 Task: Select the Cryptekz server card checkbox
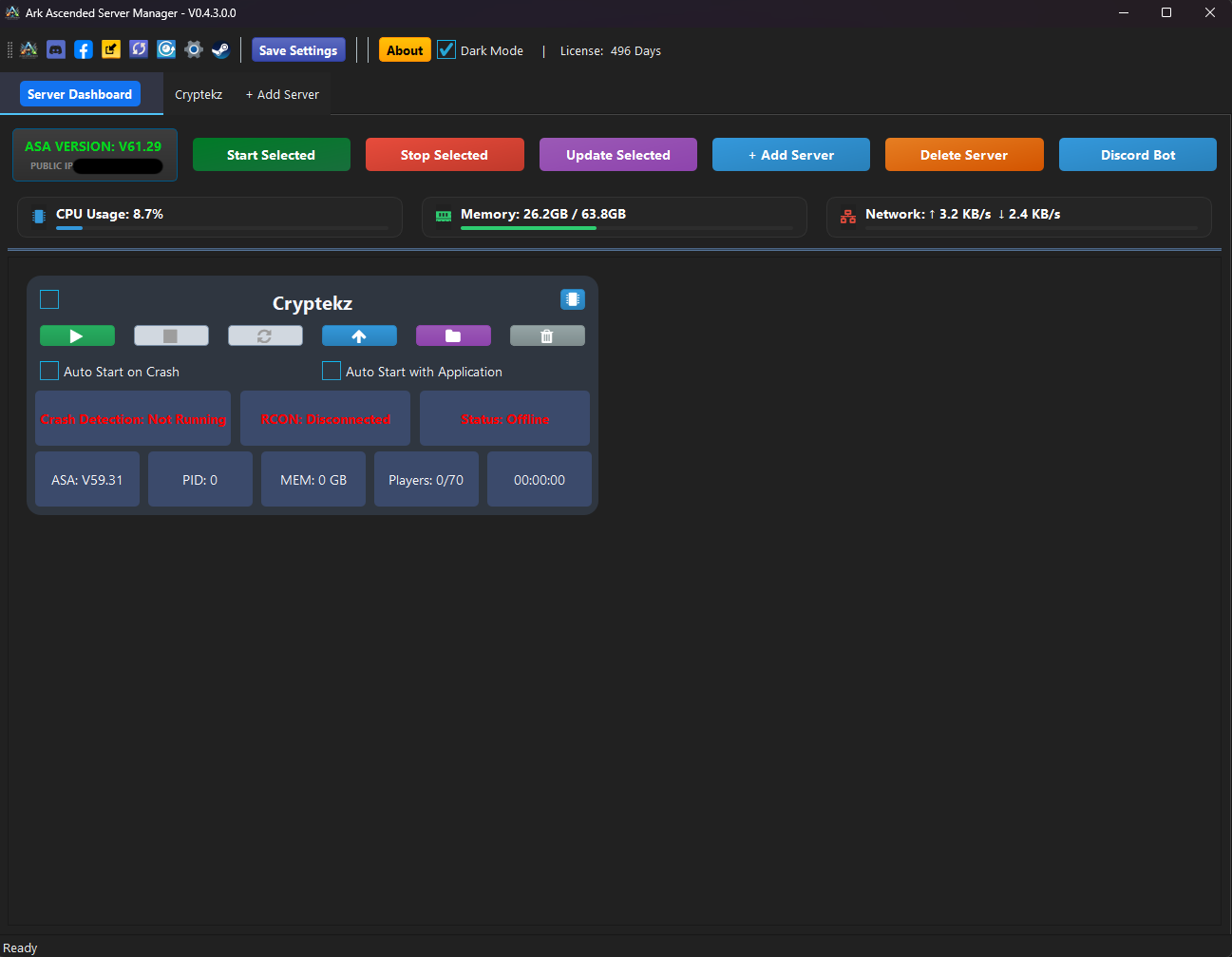coord(49,299)
